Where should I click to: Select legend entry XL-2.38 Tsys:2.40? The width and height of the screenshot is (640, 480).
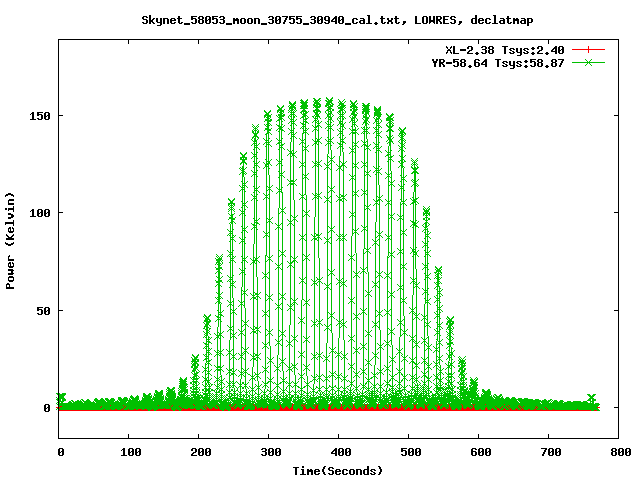504,50
